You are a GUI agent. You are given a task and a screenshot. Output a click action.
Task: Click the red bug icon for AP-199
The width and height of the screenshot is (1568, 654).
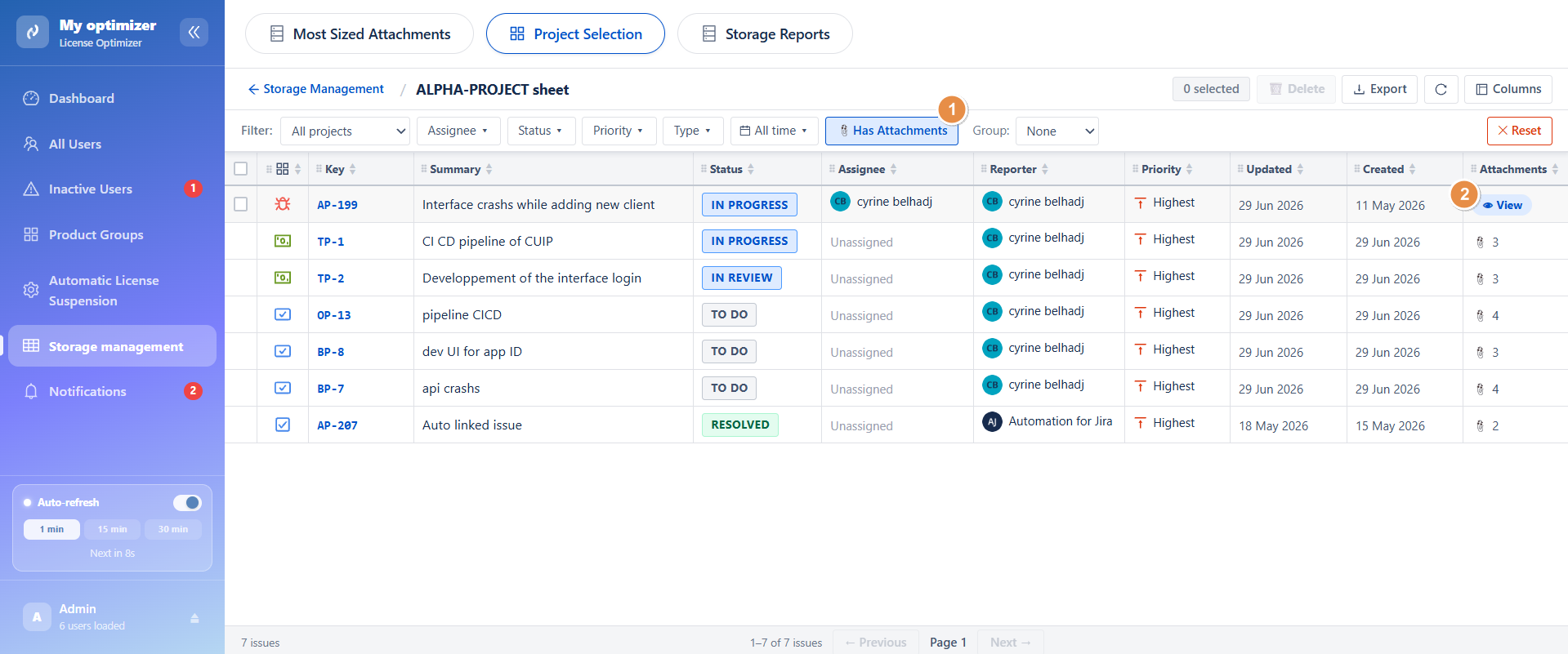[283, 204]
